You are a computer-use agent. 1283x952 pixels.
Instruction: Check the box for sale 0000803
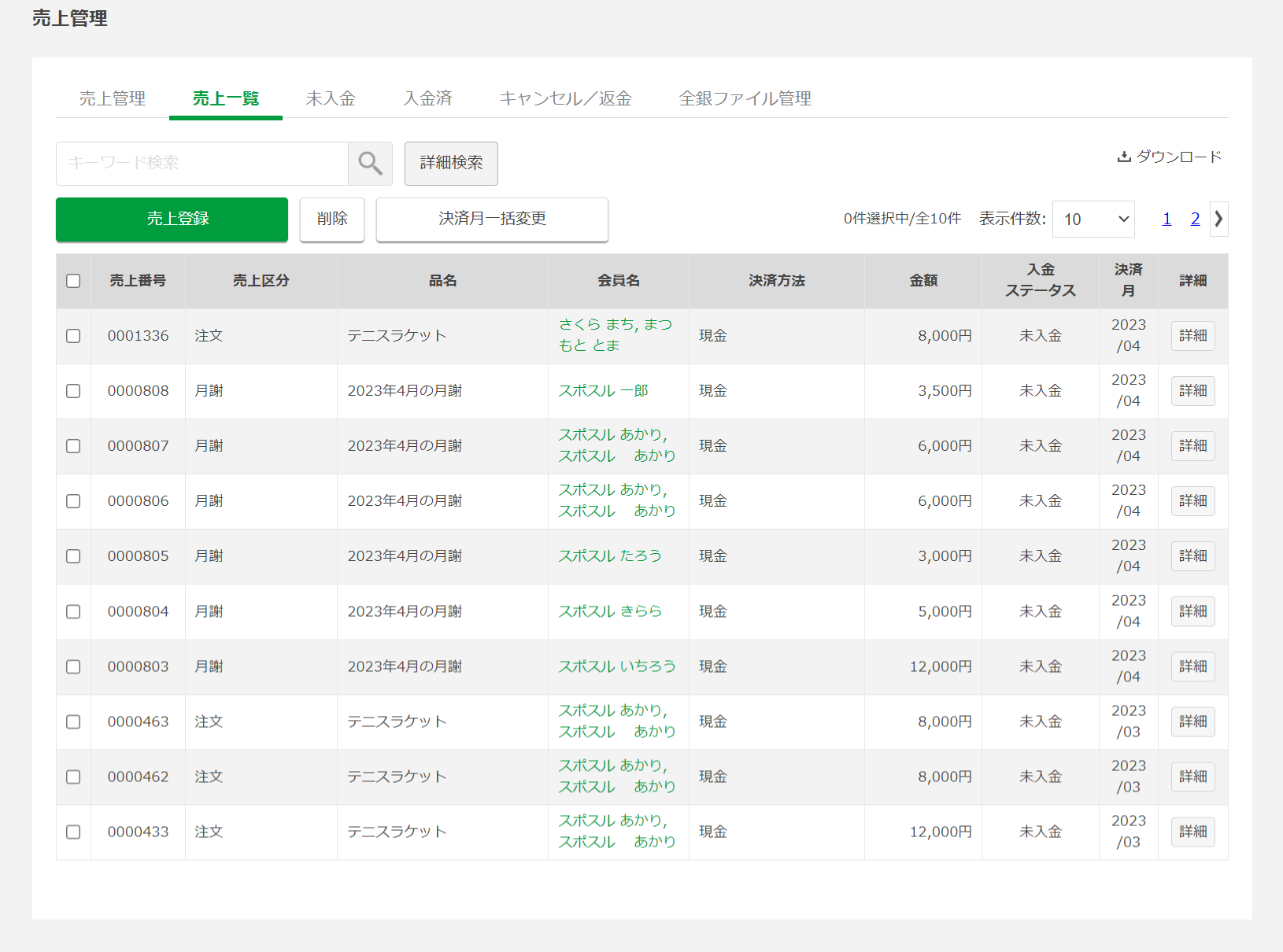point(73,666)
